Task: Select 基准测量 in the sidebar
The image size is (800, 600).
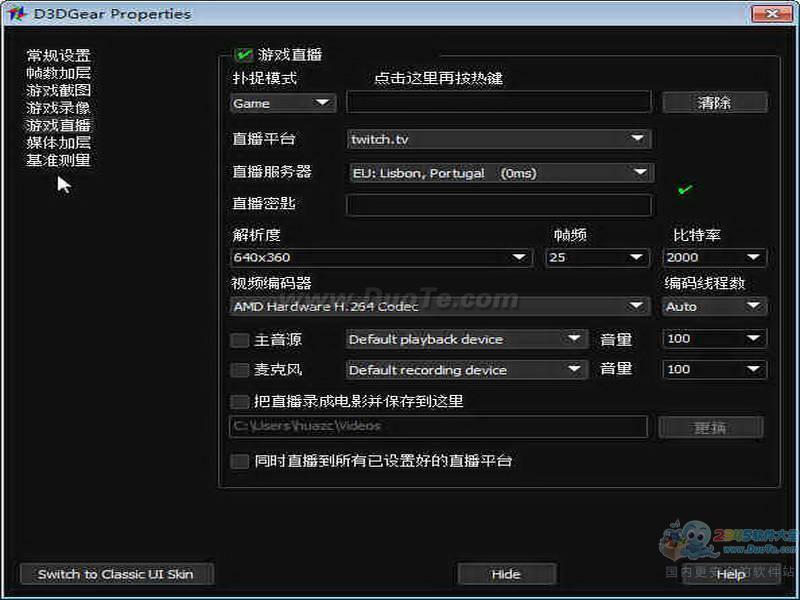Action: (58, 160)
